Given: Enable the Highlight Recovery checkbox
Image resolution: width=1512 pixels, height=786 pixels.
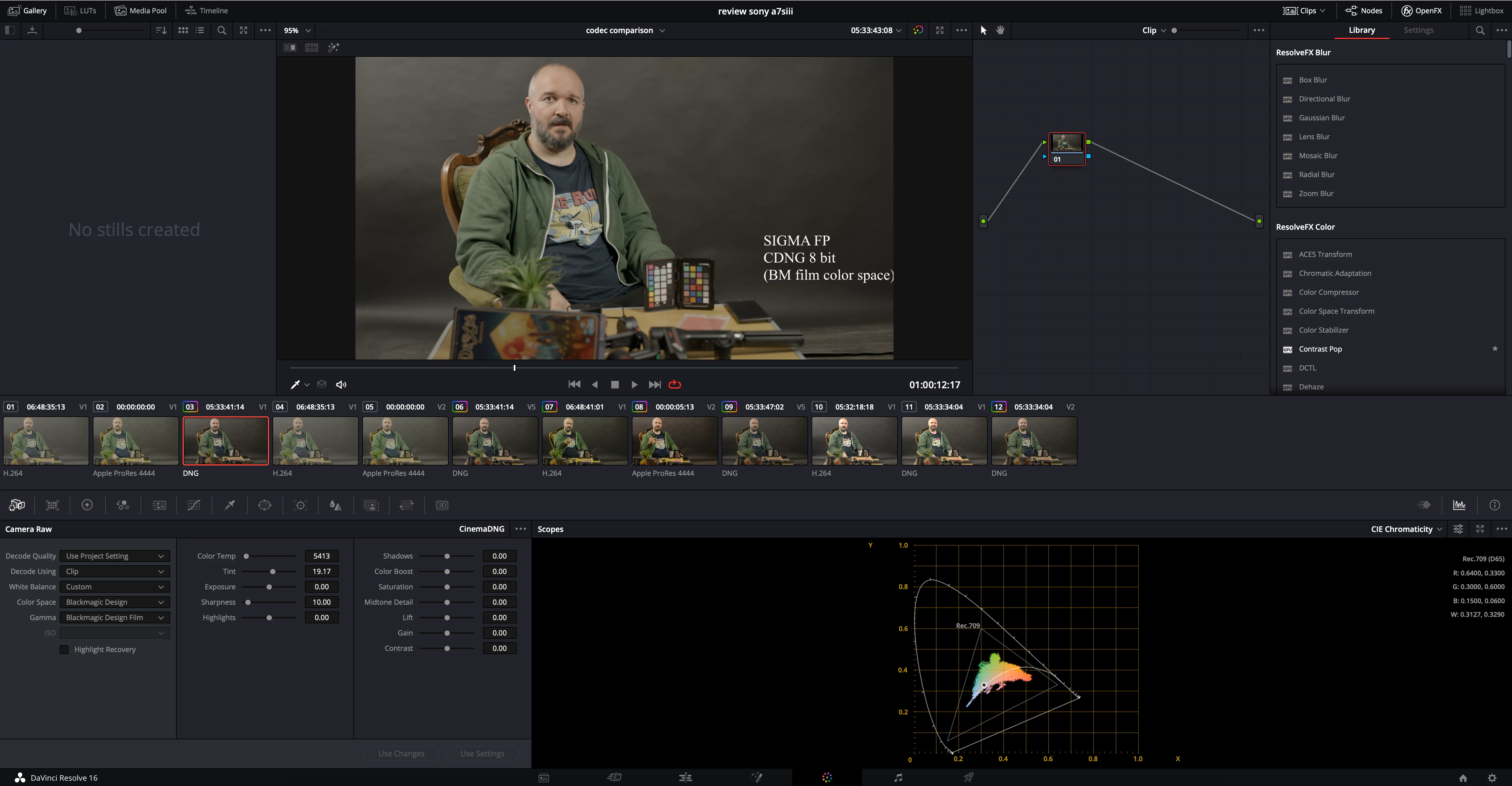Looking at the screenshot, I should (x=64, y=649).
